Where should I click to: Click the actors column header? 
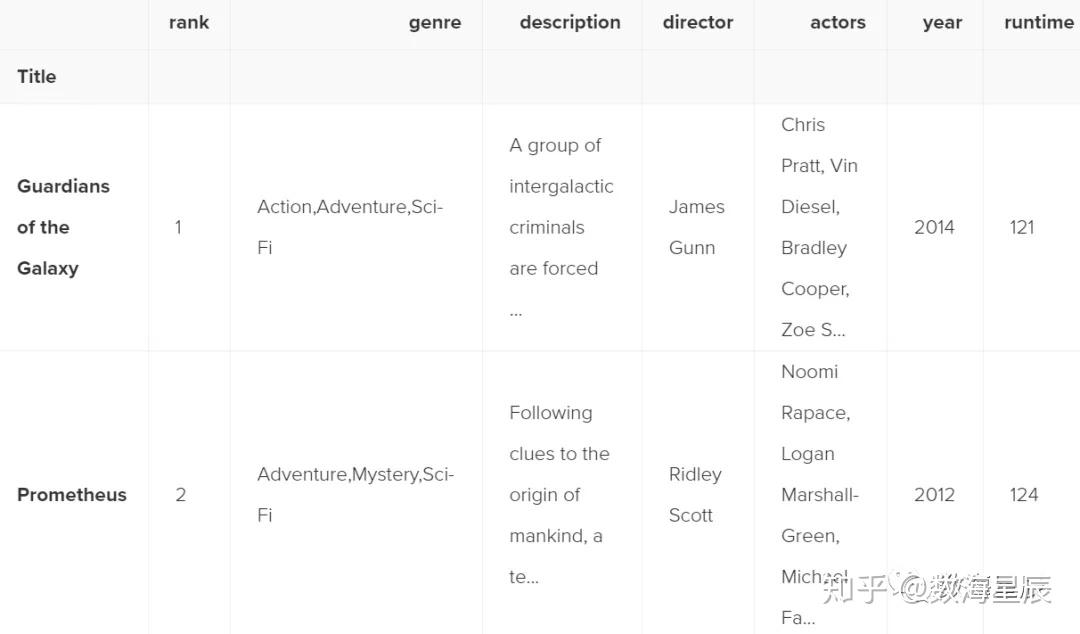838,23
